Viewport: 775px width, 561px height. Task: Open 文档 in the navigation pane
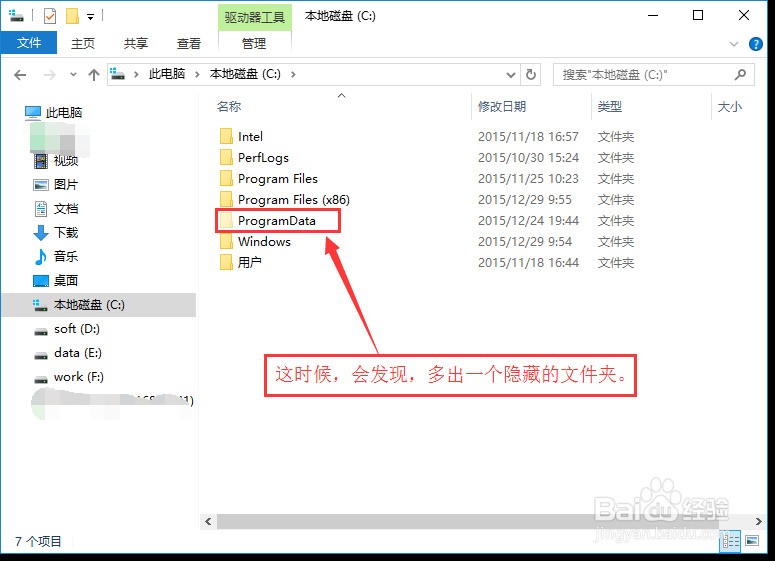point(56,209)
